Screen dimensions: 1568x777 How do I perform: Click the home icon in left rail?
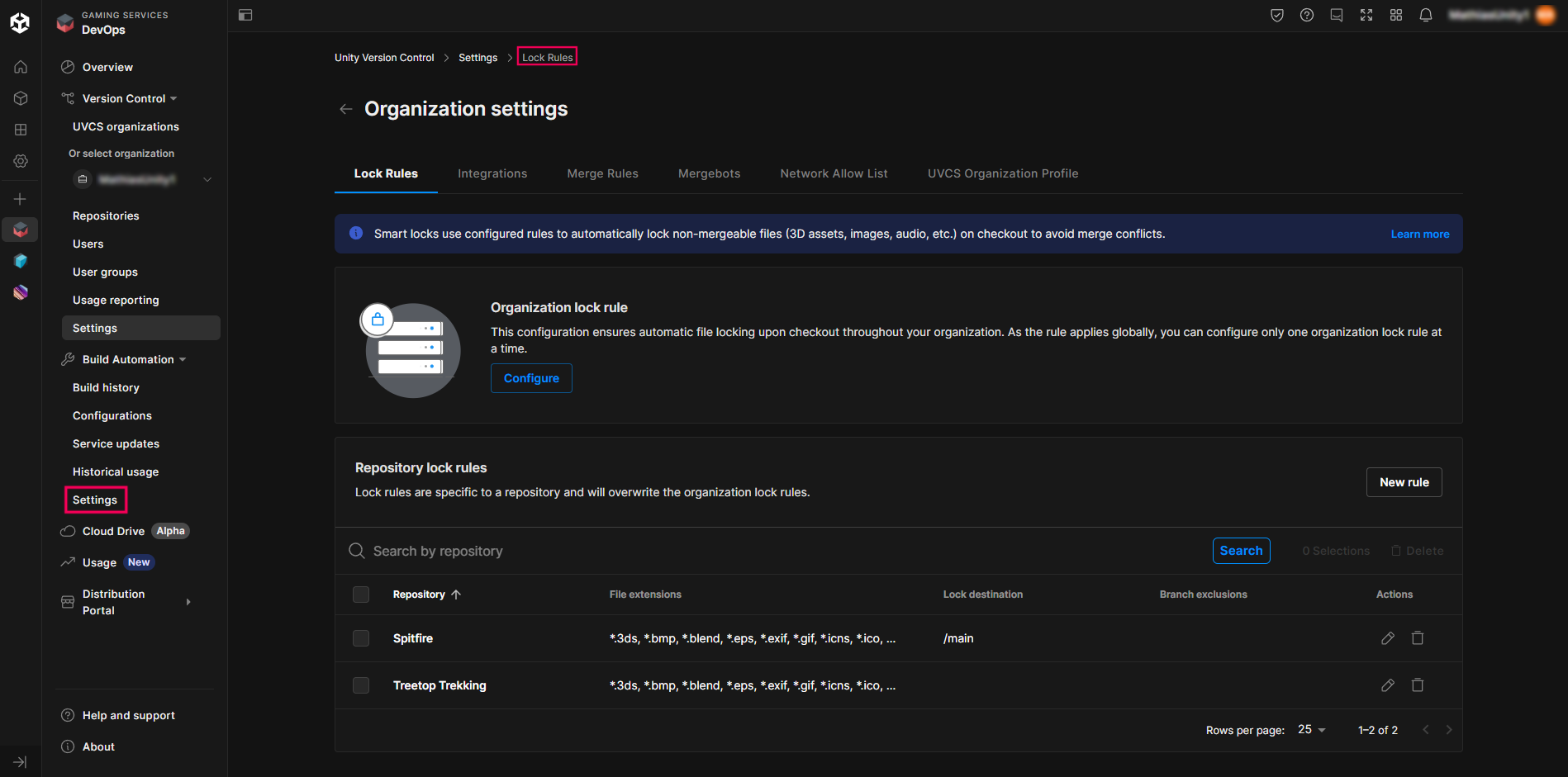21,67
